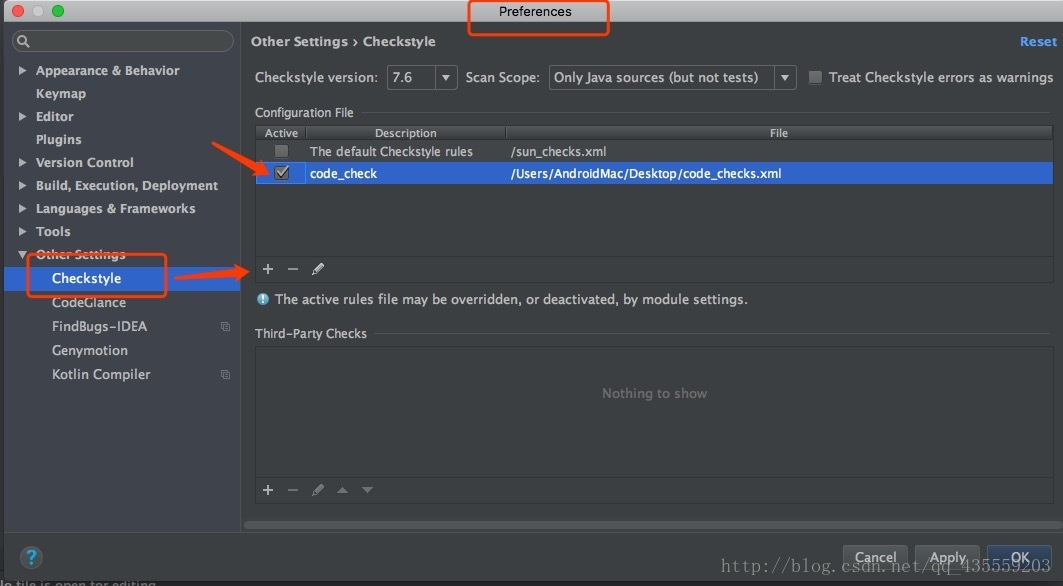Edit third-party check pencil icon

317,490
